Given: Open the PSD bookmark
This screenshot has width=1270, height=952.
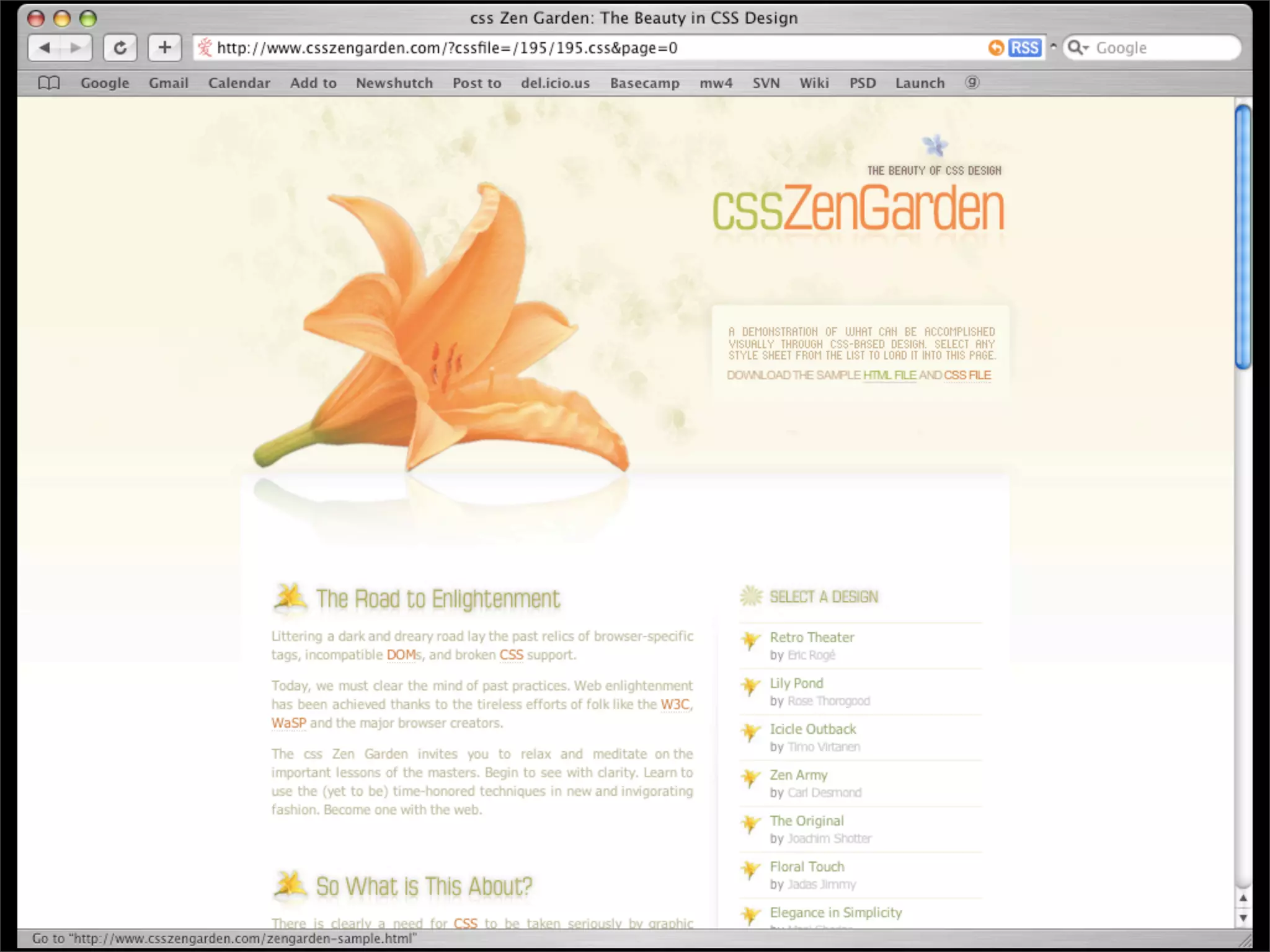Looking at the screenshot, I should (x=863, y=82).
